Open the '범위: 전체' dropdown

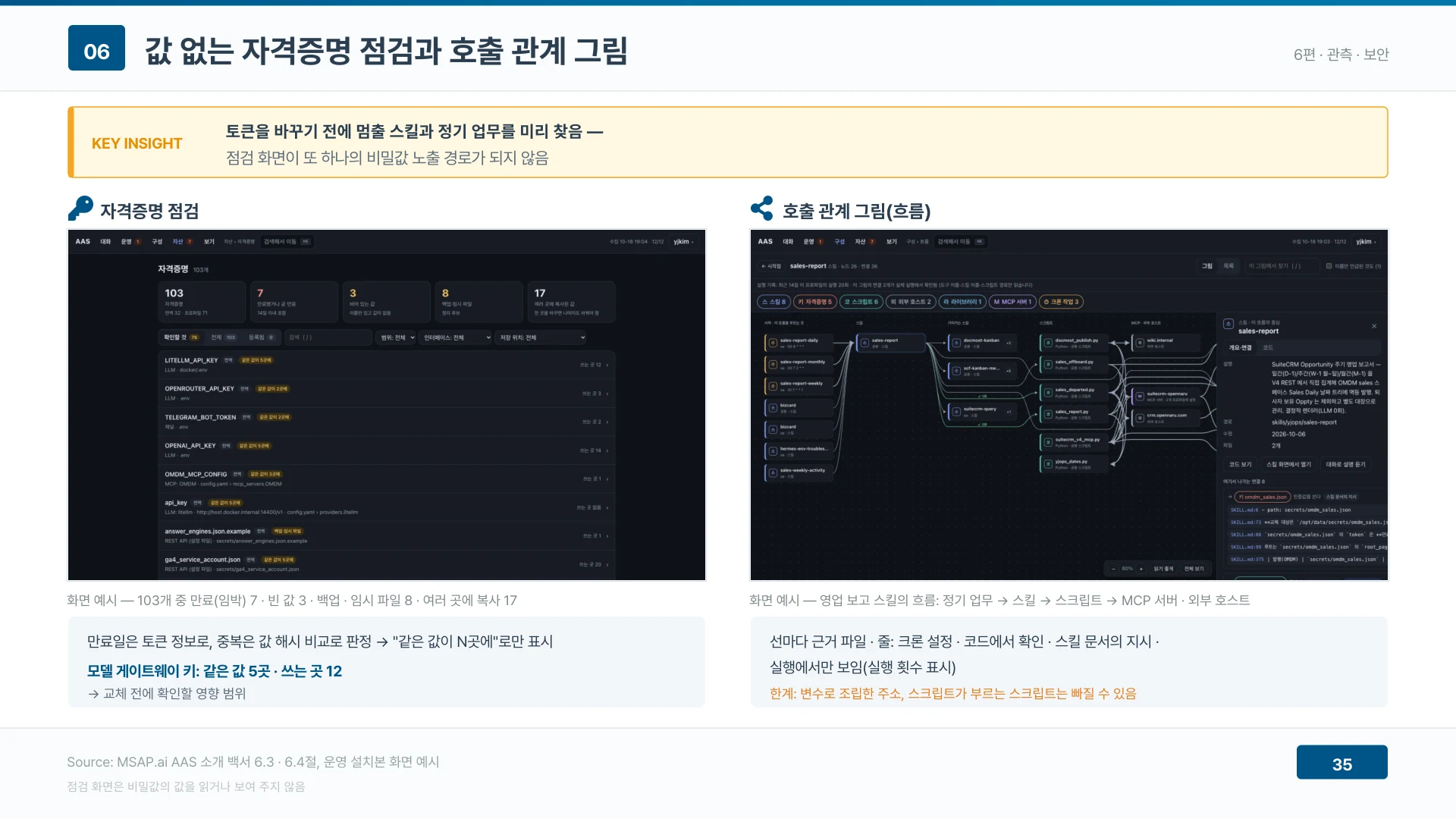(397, 337)
